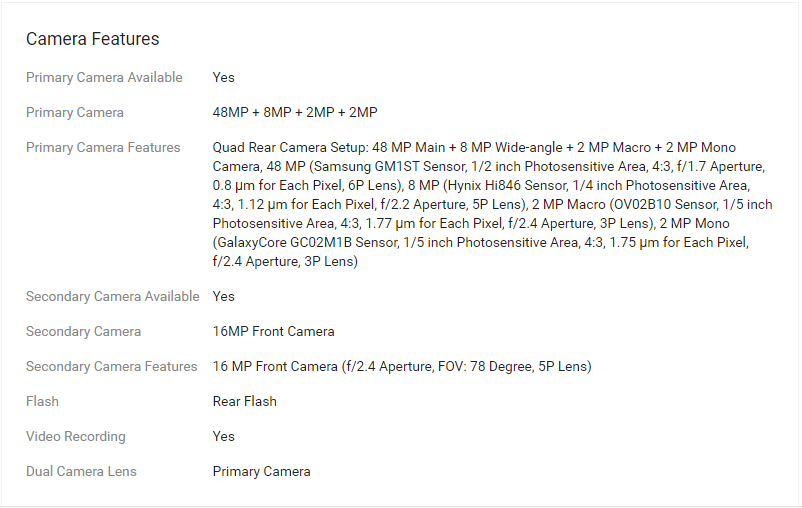
Task: Click the Video Recording label
Action: [76, 436]
